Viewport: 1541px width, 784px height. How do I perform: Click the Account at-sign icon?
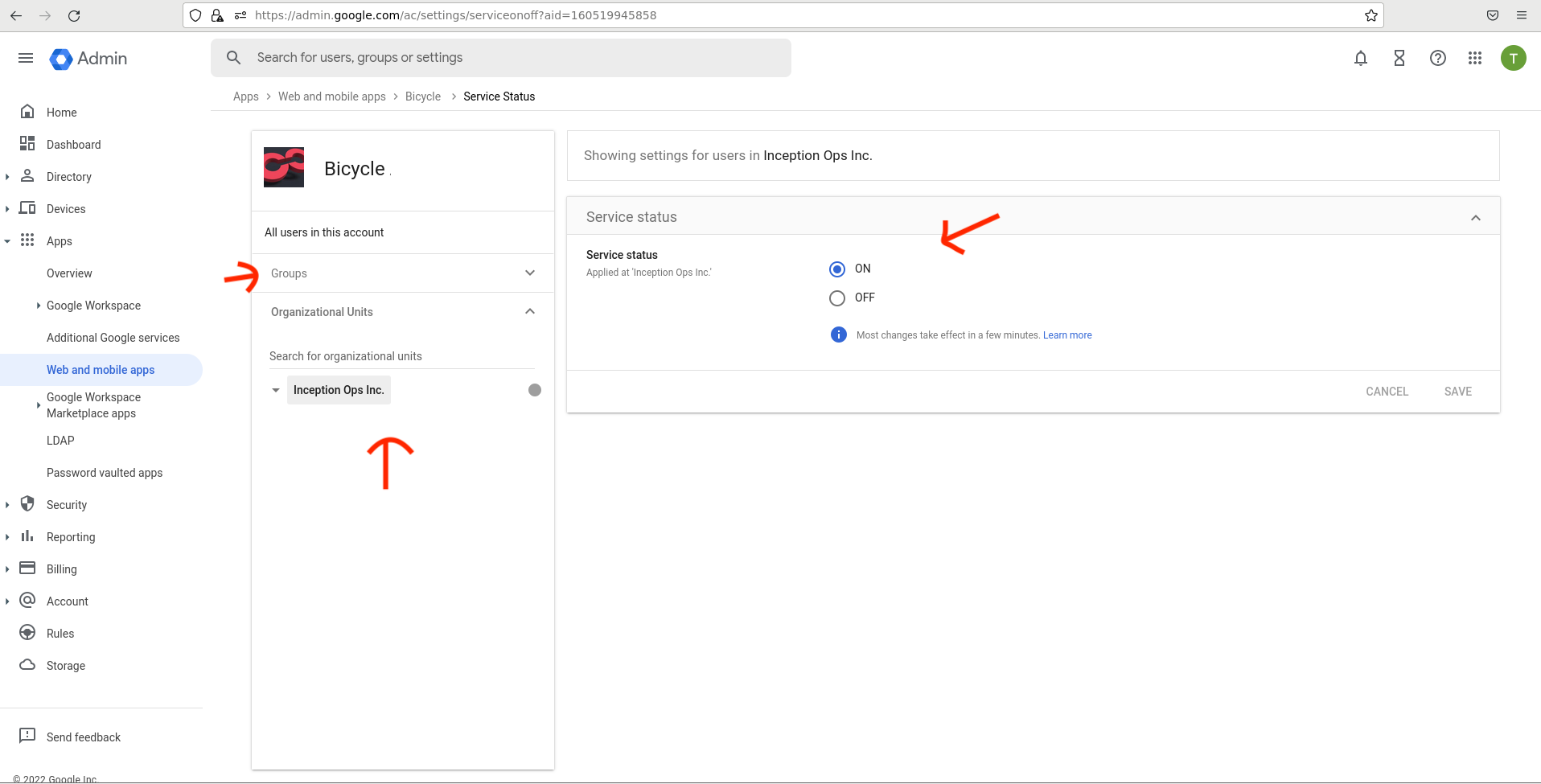click(27, 601)
